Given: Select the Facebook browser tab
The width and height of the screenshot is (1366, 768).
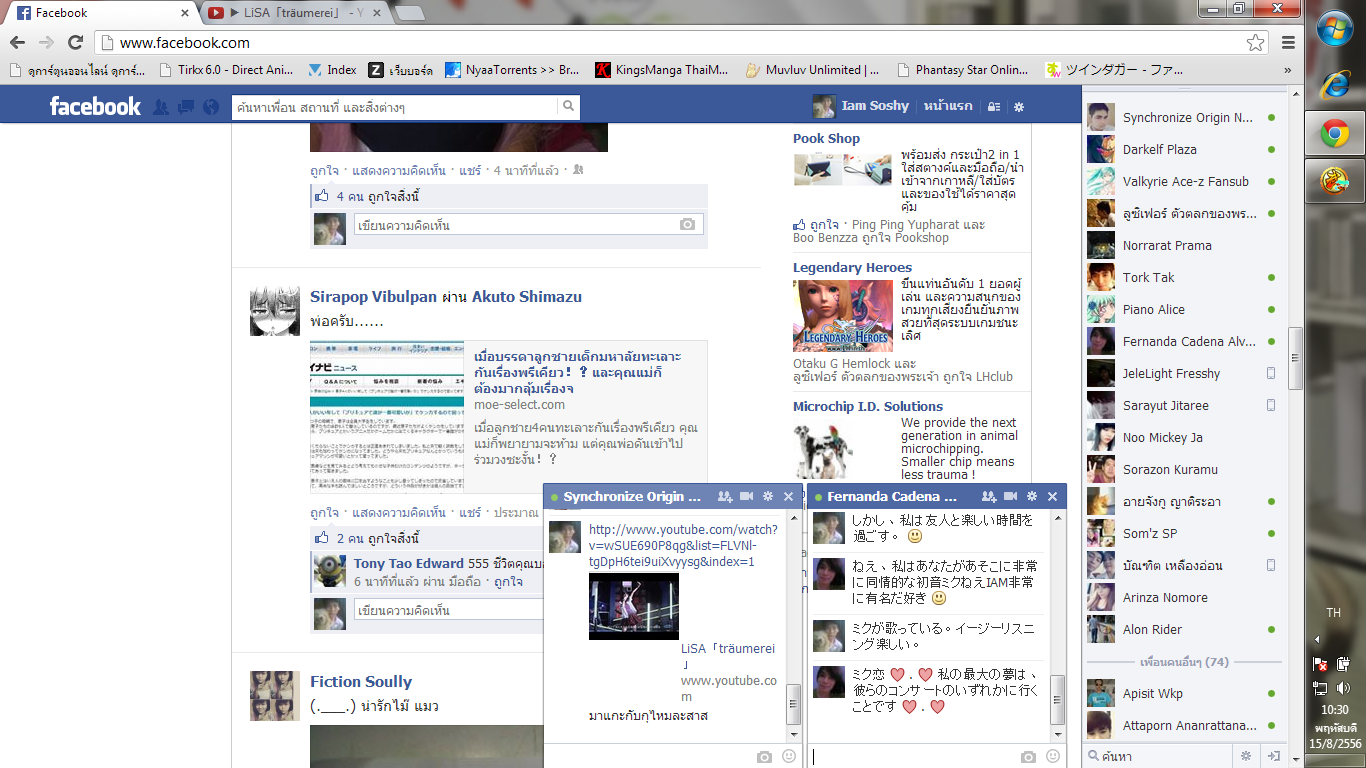Looking at the screenshot, I should (100, 13).
